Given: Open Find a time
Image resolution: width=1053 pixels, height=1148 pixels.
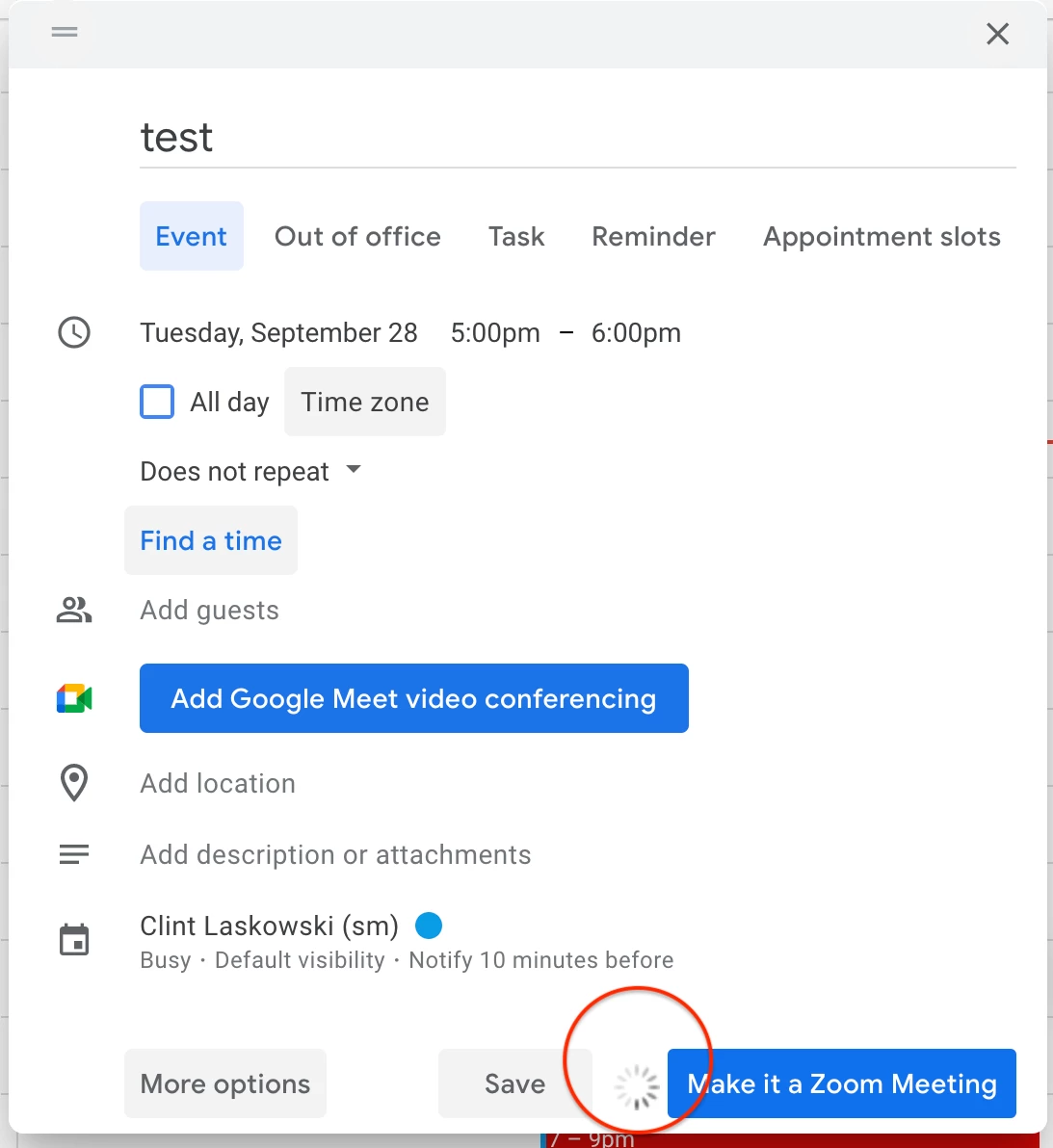Looking at the screenshot, I should click(211, 540).
